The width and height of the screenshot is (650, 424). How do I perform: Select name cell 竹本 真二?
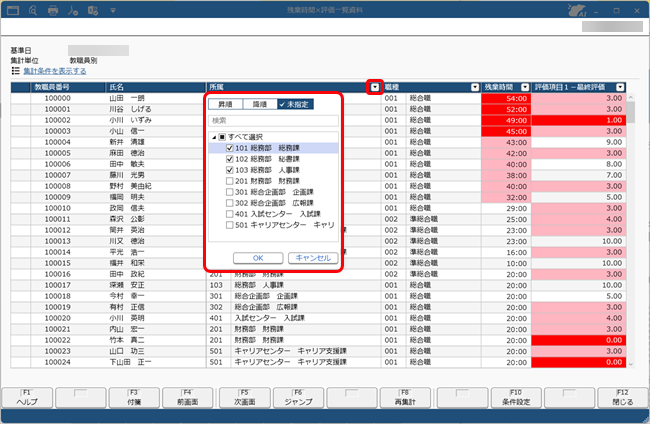(155, 340)
